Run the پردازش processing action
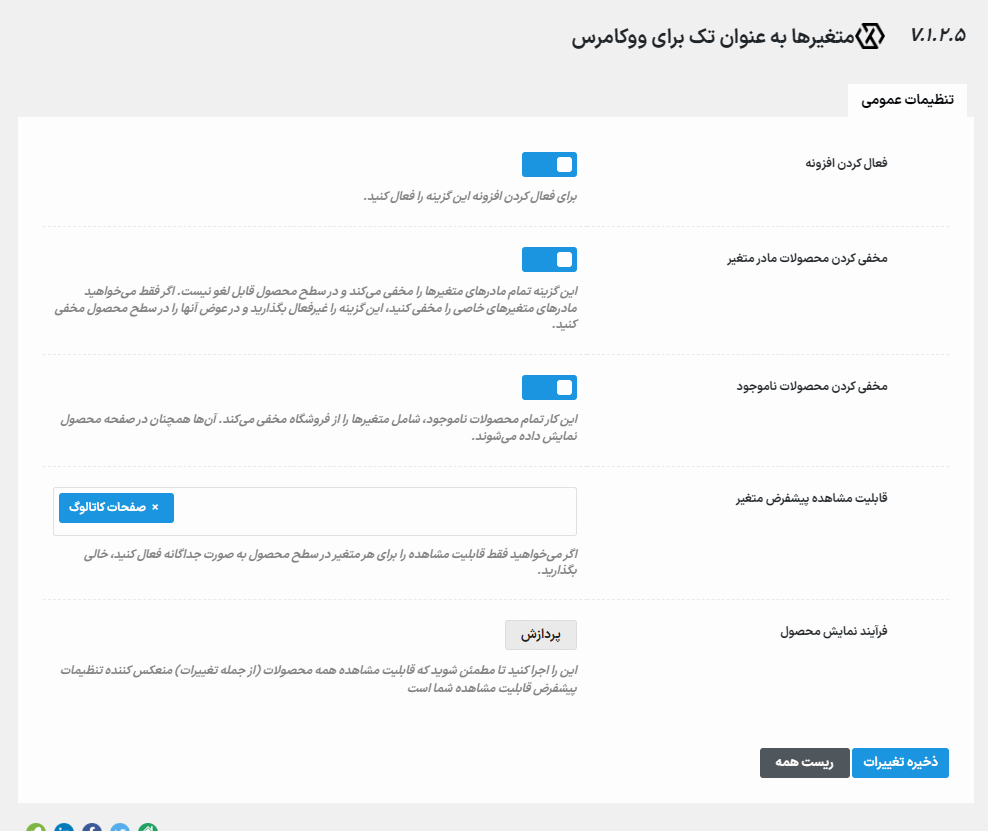The height and width of the screenshot is (831, 988). pyautogui.click(x=541, y=634)
